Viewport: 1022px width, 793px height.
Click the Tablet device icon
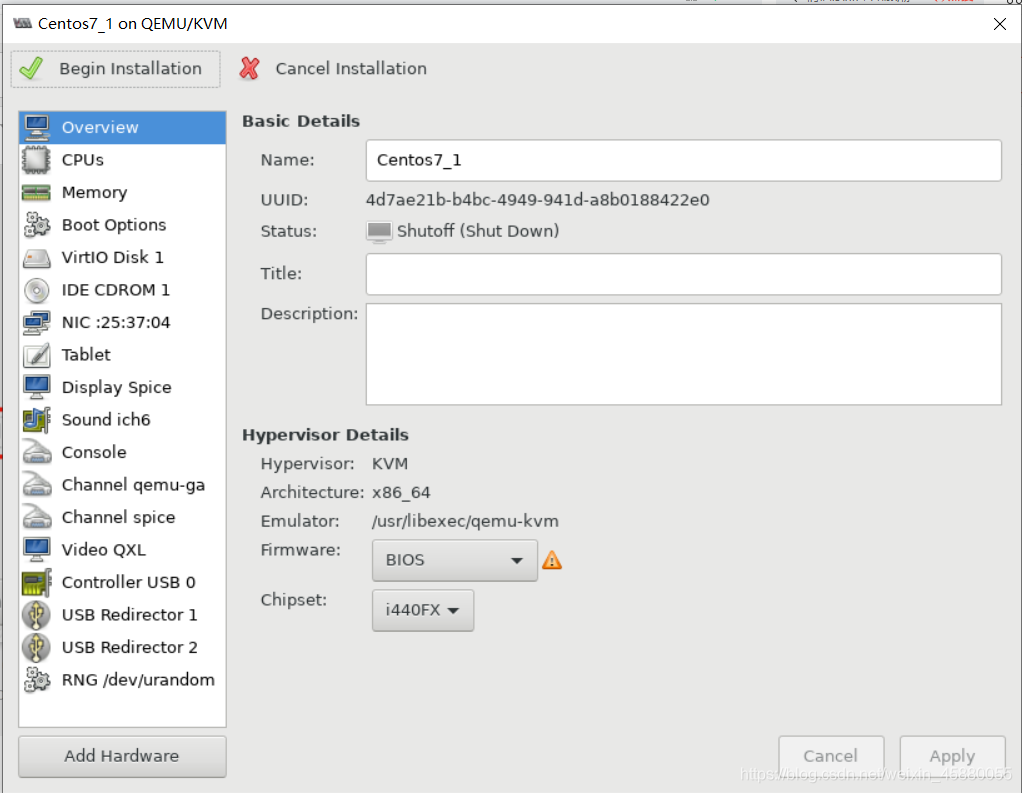(36, 355)
